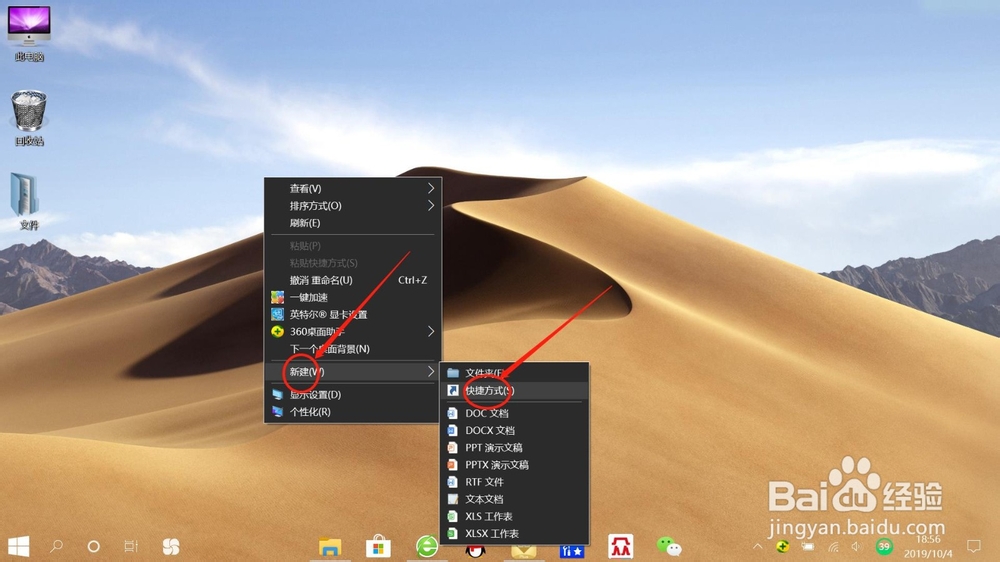Open the taskbar search magnifier
This screenshot has width=1000, height=562.
(56, 547)
